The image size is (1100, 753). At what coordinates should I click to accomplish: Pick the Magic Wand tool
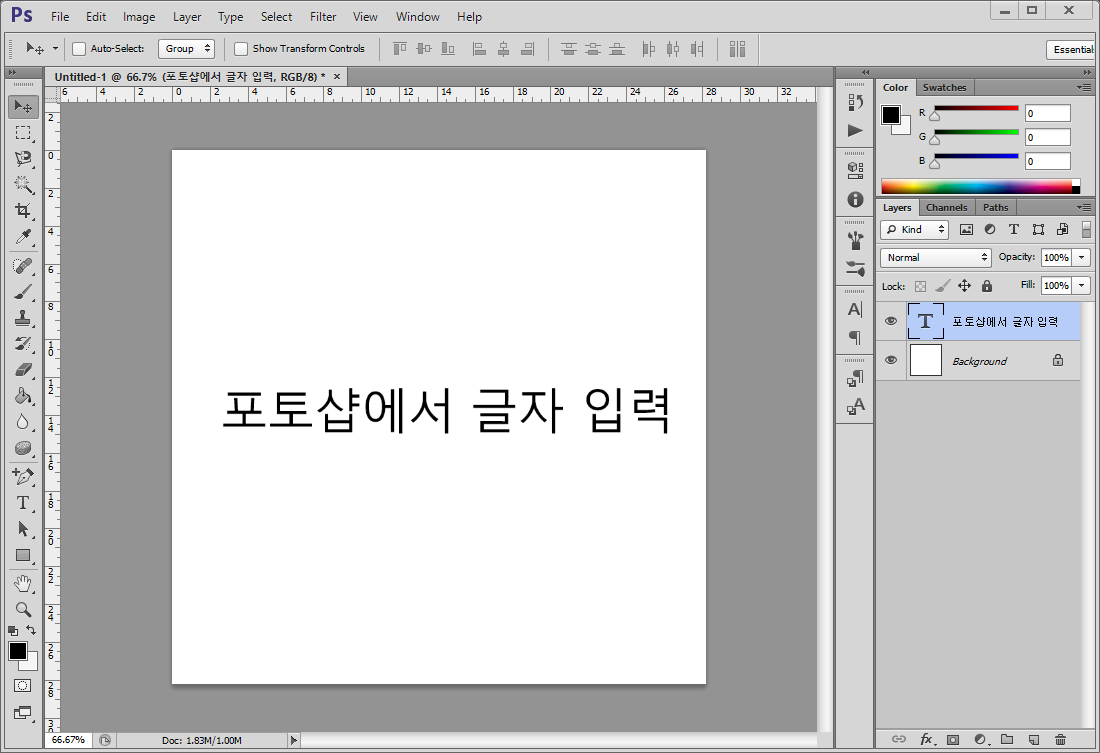tap(23, 185)
